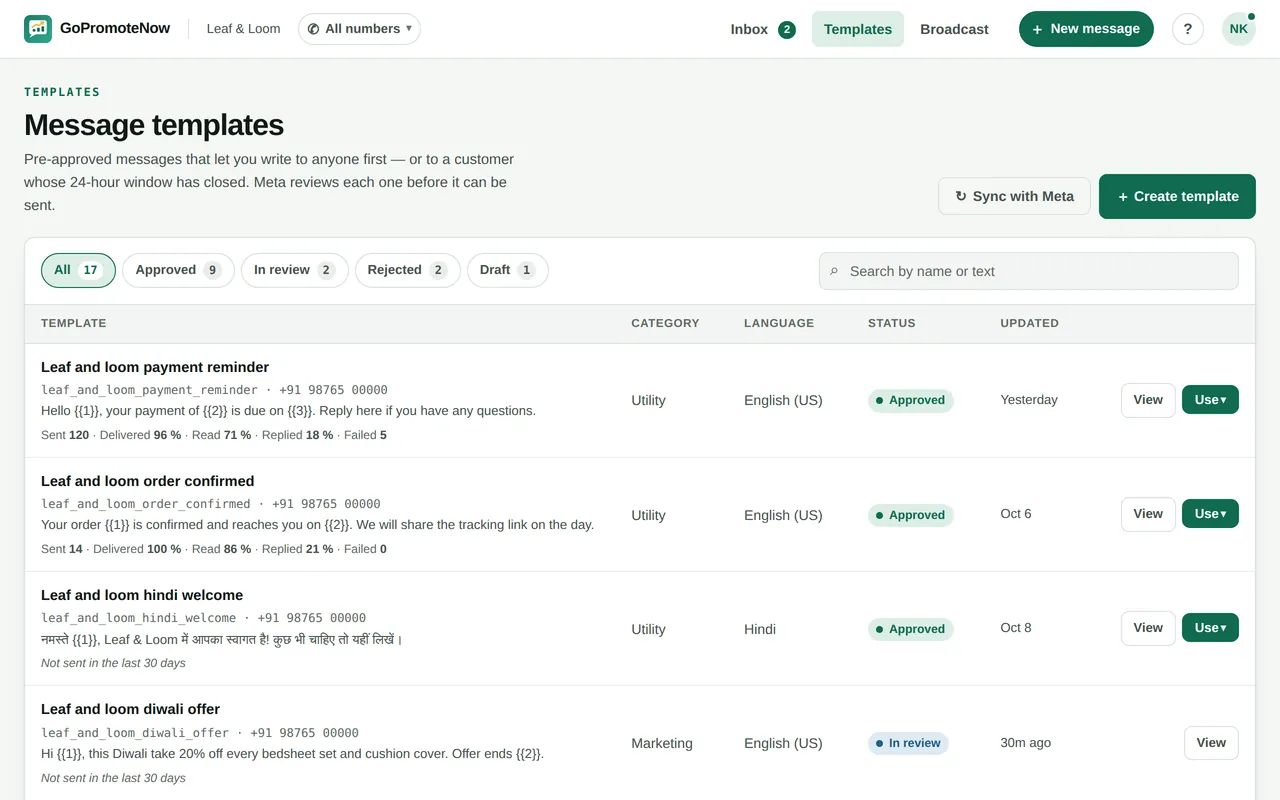Click the 'Leaf and loom diwali offer' title

(x=130, y=709)
